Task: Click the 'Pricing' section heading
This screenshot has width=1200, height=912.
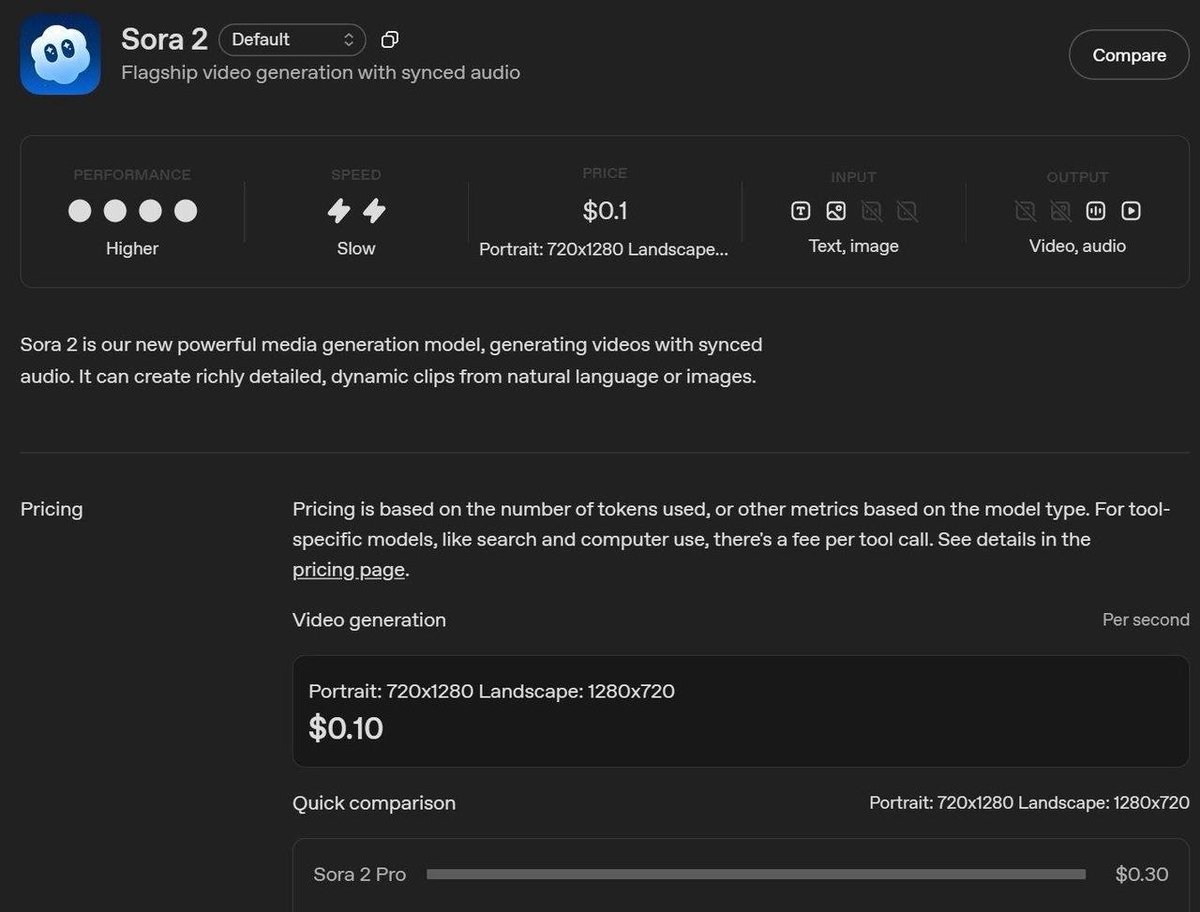Action: [x=51, y=509]
